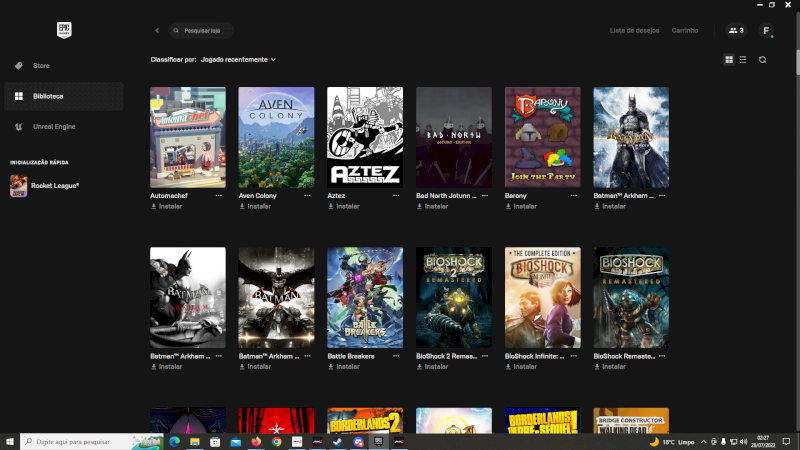
Task: Open 'Lista de desejos' link
Action: 634,31
